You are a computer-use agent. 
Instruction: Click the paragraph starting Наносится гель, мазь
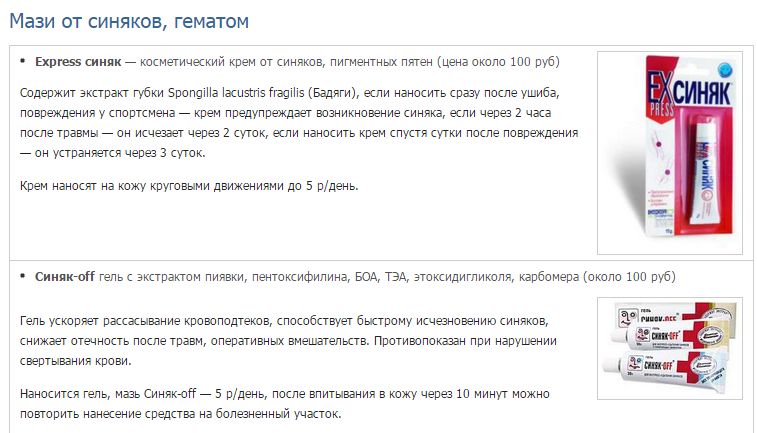(270, 402)
